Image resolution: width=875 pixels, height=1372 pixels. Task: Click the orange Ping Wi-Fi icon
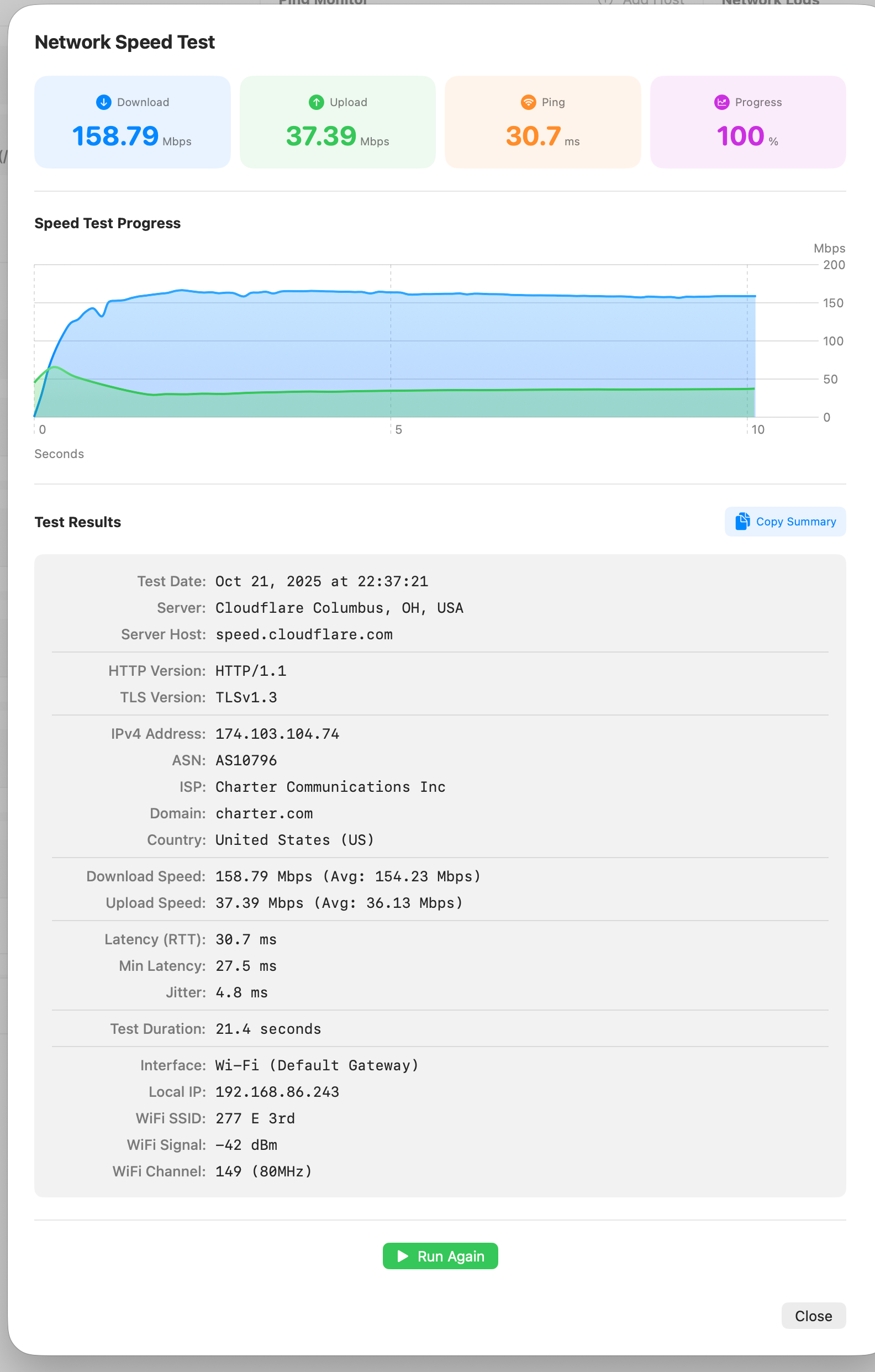point(528,102)
